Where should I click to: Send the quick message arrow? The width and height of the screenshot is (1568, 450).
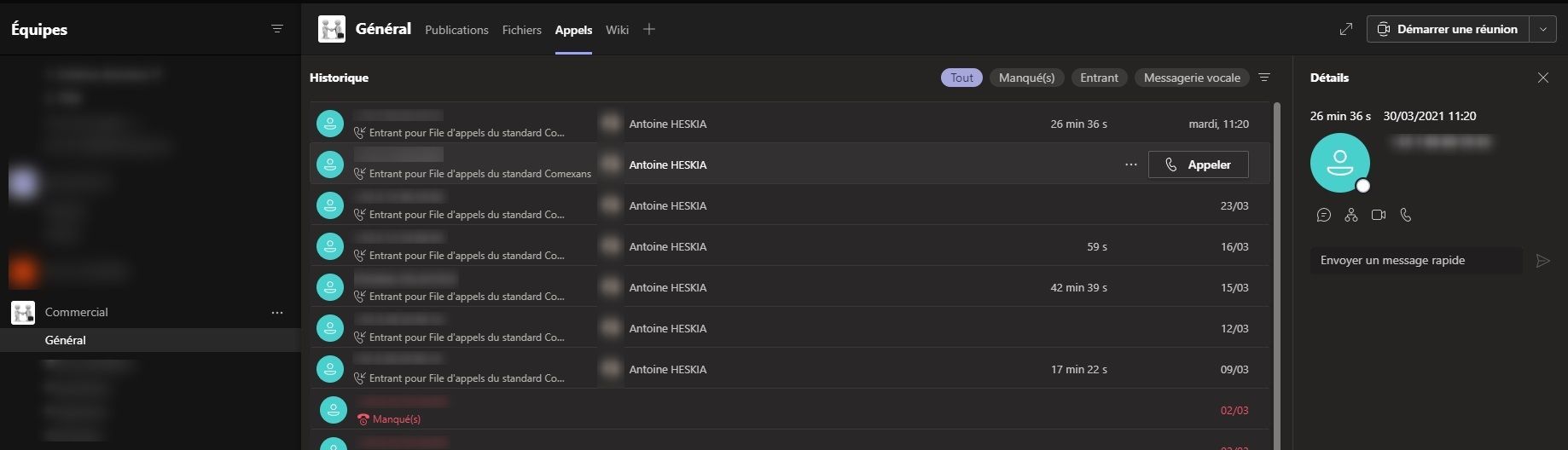click(x=1542, y=261)
